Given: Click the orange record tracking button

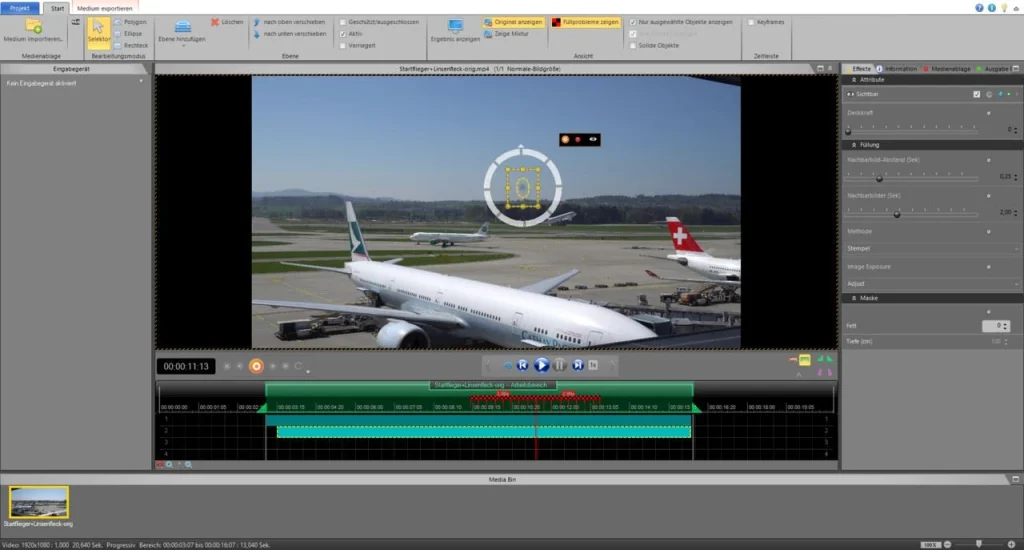Looking at the screenshot, I should click(x=256, y=366).
